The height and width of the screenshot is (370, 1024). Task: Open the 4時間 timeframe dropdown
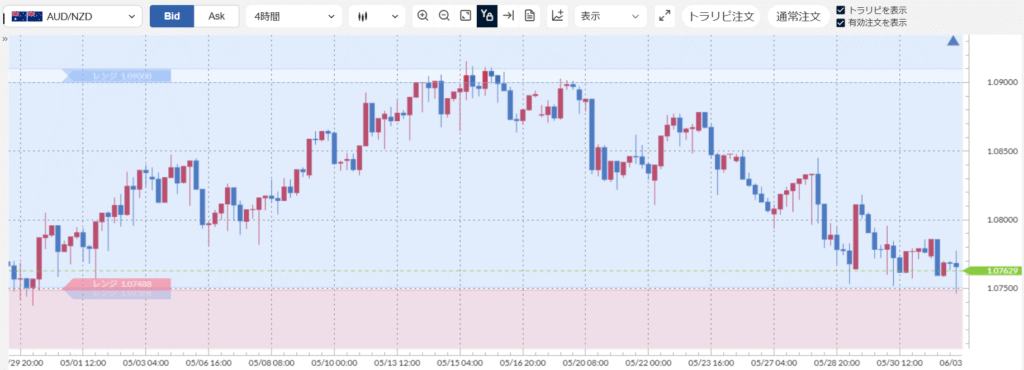click(x=294, y=16)
